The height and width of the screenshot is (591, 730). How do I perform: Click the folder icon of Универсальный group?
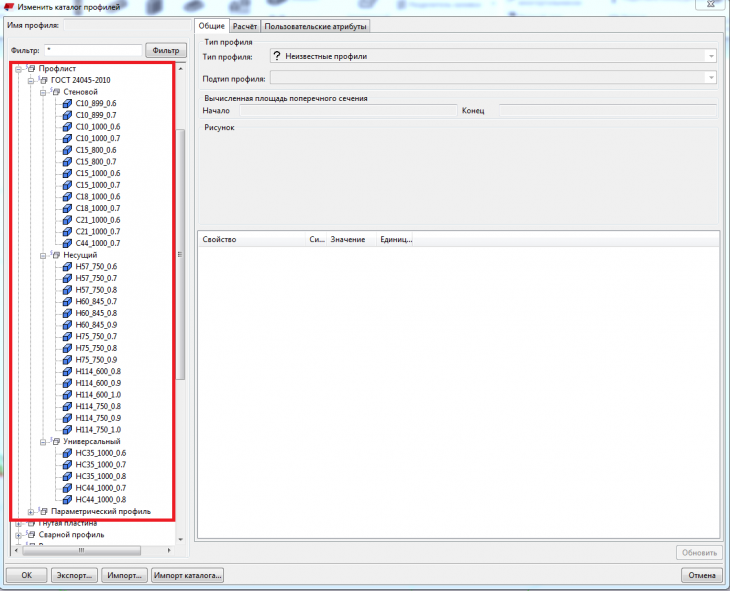pyautogui.click(x=56, y=441)
